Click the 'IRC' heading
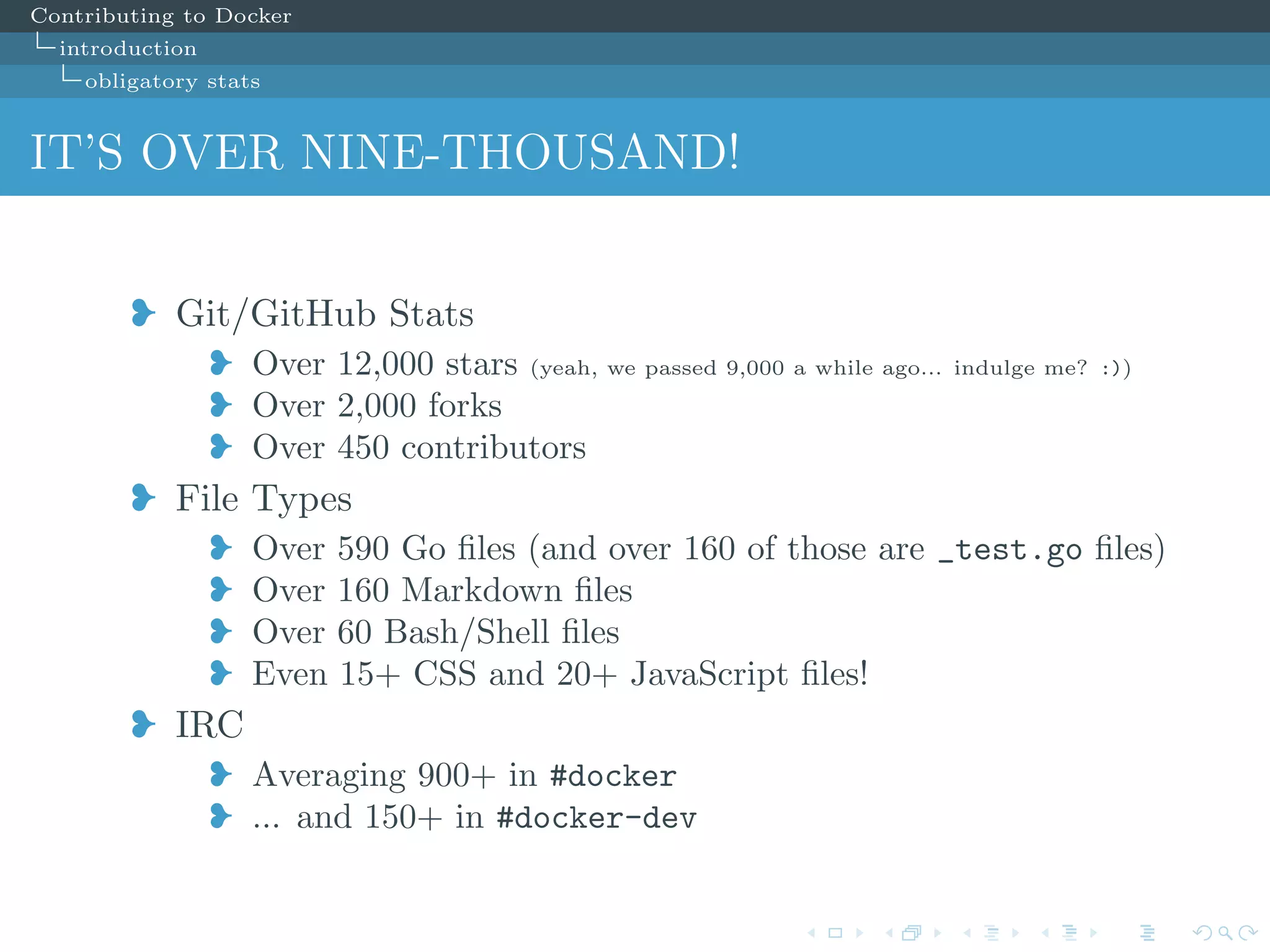 click(x=210, y=724)
